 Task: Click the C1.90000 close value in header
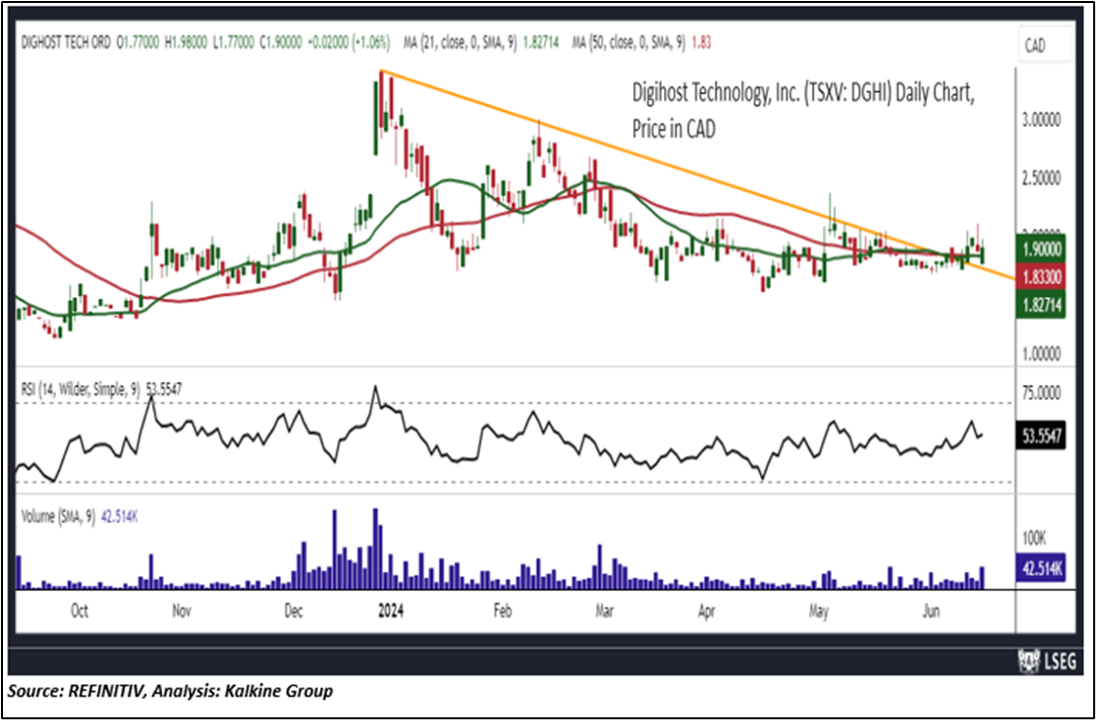(x=281, y=43)
